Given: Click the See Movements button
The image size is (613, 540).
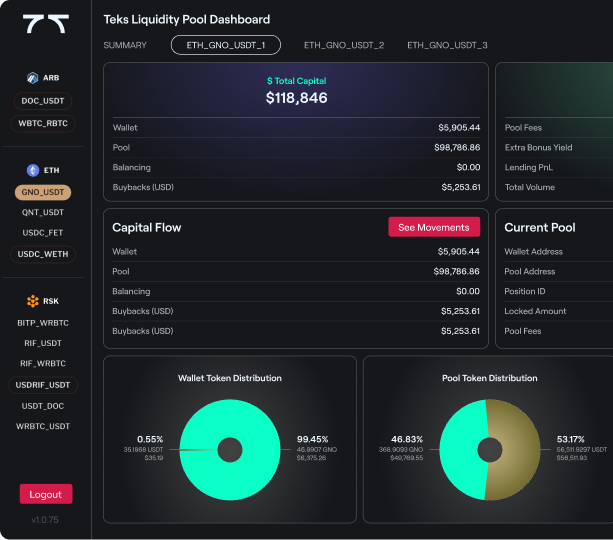Looking at the screenshot, I should pos(433,227).
